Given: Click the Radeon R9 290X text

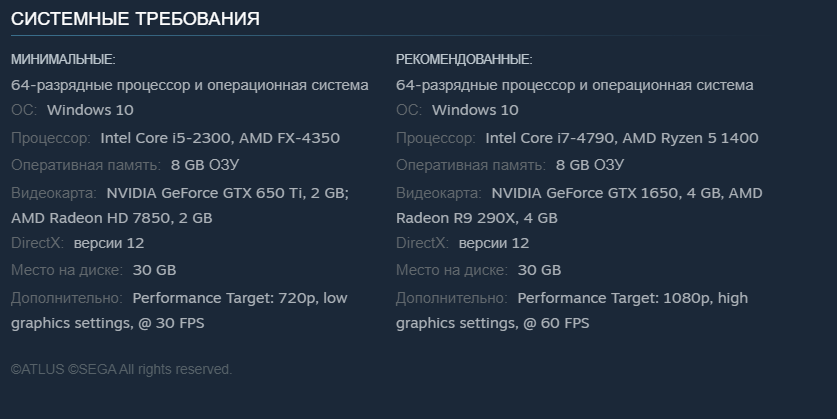Looking at the screenshot, I should [448, 217].
